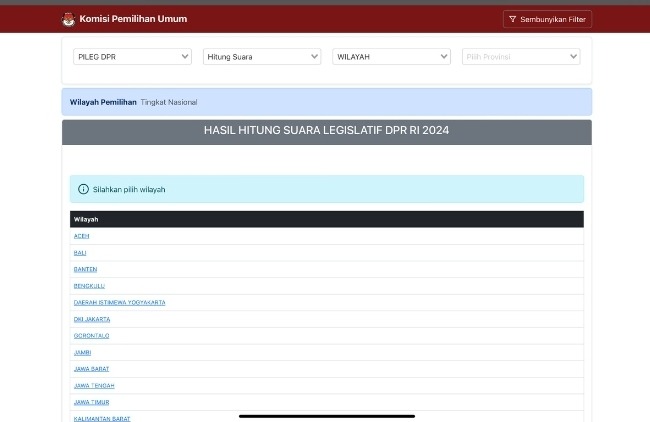650x422 pixels.
Task: Choose the JAWA TIMUR link
Action: click(91, 402)
